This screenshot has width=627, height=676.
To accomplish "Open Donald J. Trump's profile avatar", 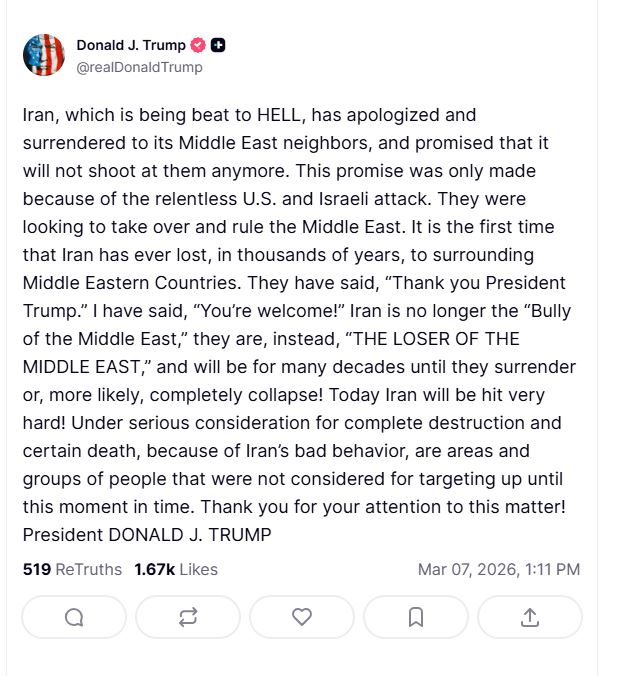I will (44, 55).
